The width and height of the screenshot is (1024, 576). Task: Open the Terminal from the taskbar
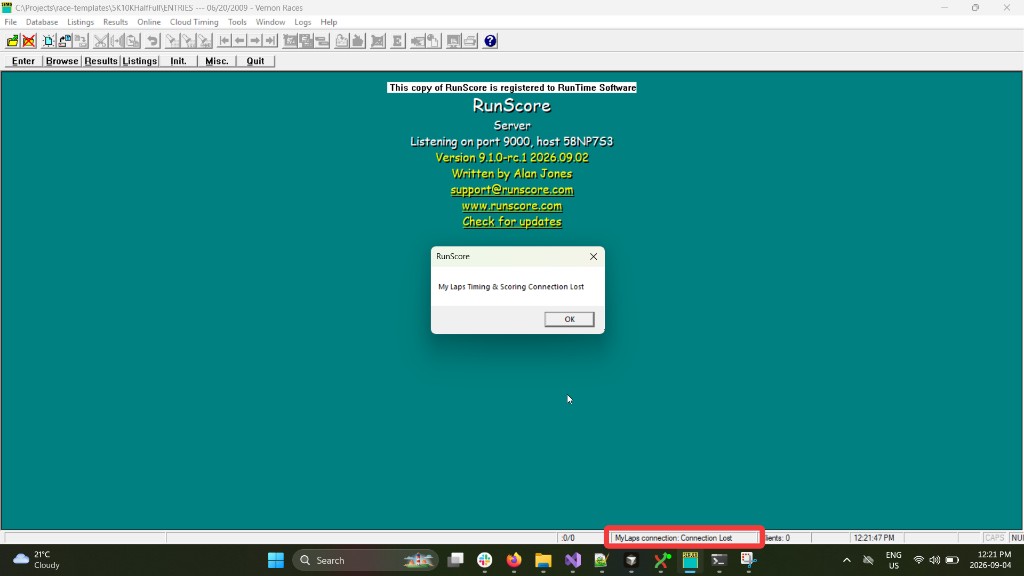click(719, 560)
